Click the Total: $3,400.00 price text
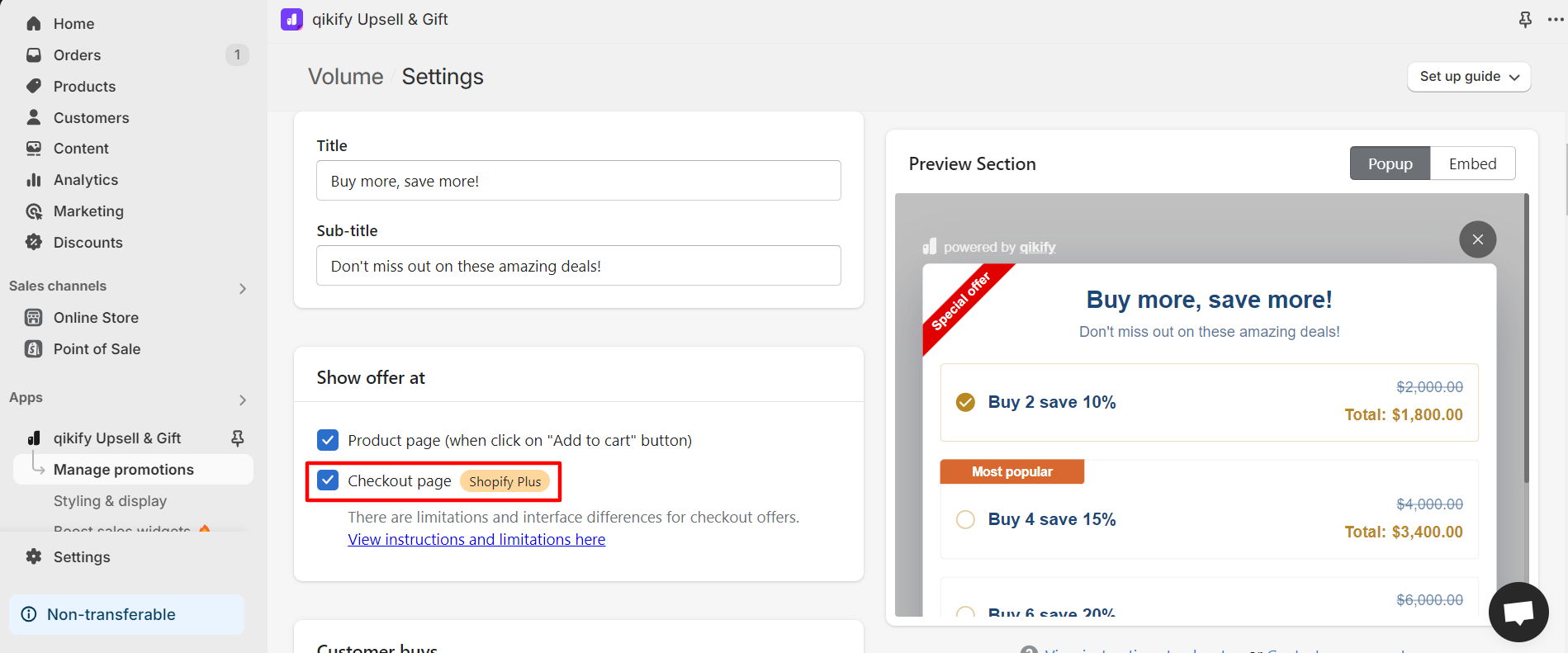Screen dimensions: 1568x653 point(1404,532)
